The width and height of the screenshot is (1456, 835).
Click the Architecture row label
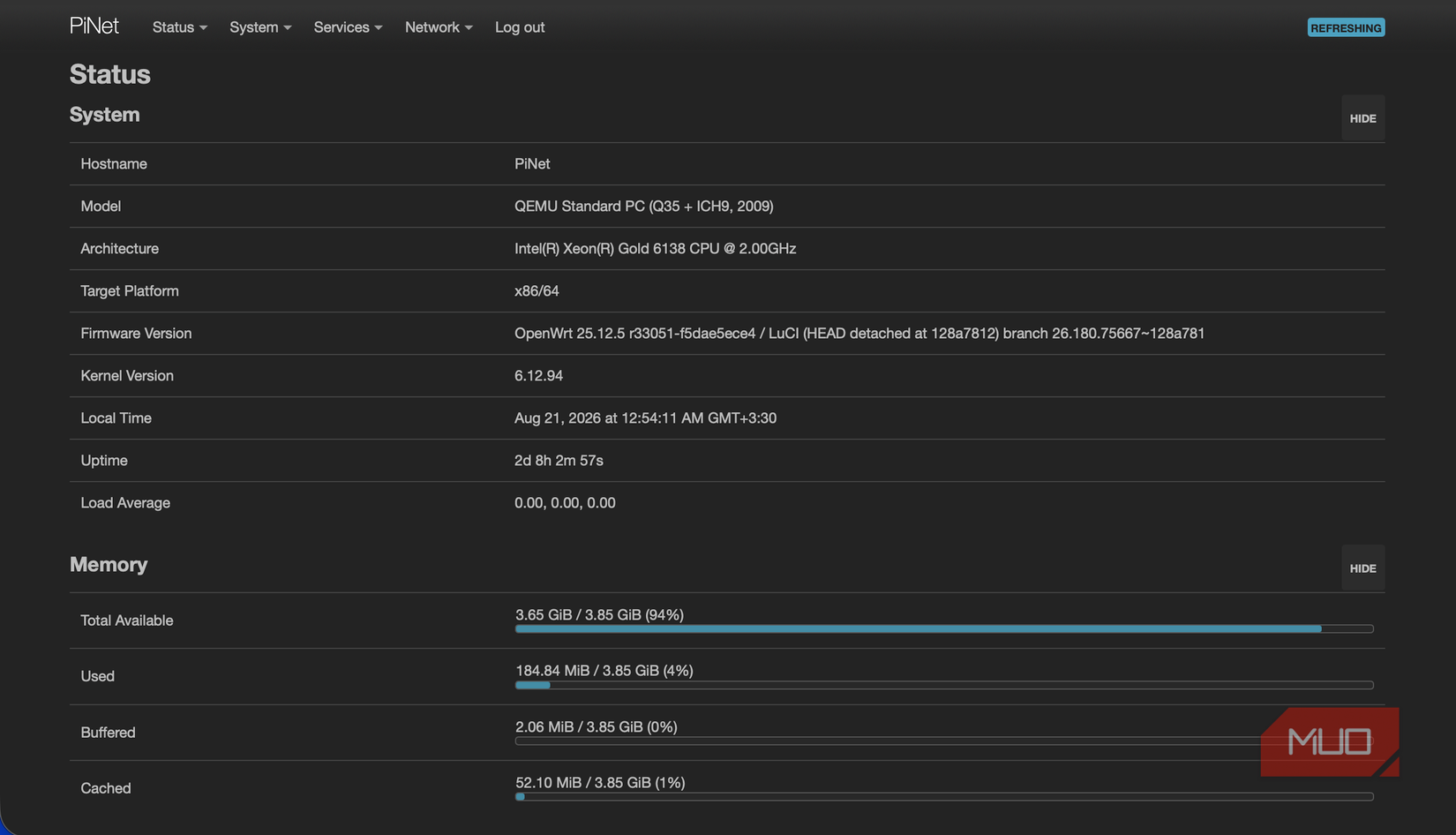click(120, 249)
